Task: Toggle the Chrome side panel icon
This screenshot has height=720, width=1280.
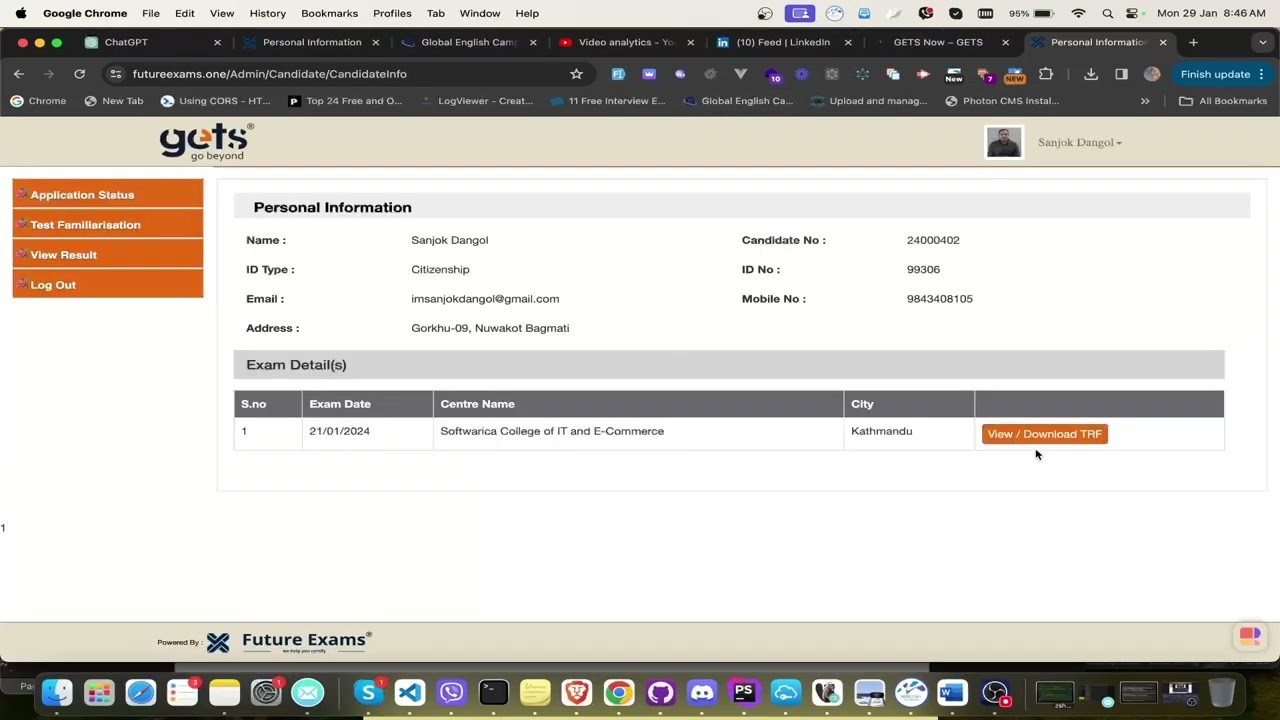Action: click(x=1121, y=74)
